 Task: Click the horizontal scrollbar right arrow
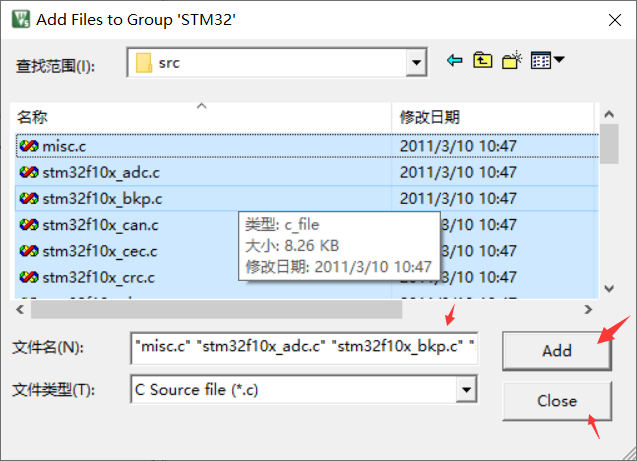tap(588, 310)
